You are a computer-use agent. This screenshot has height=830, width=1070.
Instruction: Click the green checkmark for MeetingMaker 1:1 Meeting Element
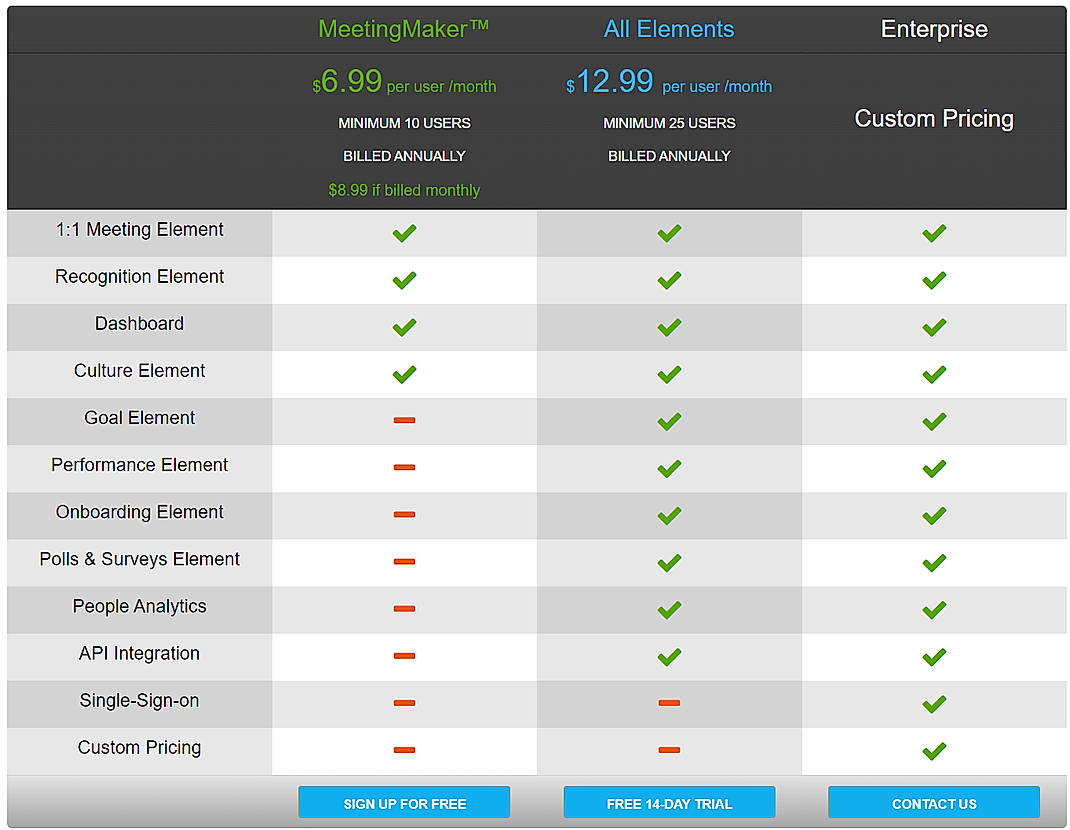click(404, 233)
